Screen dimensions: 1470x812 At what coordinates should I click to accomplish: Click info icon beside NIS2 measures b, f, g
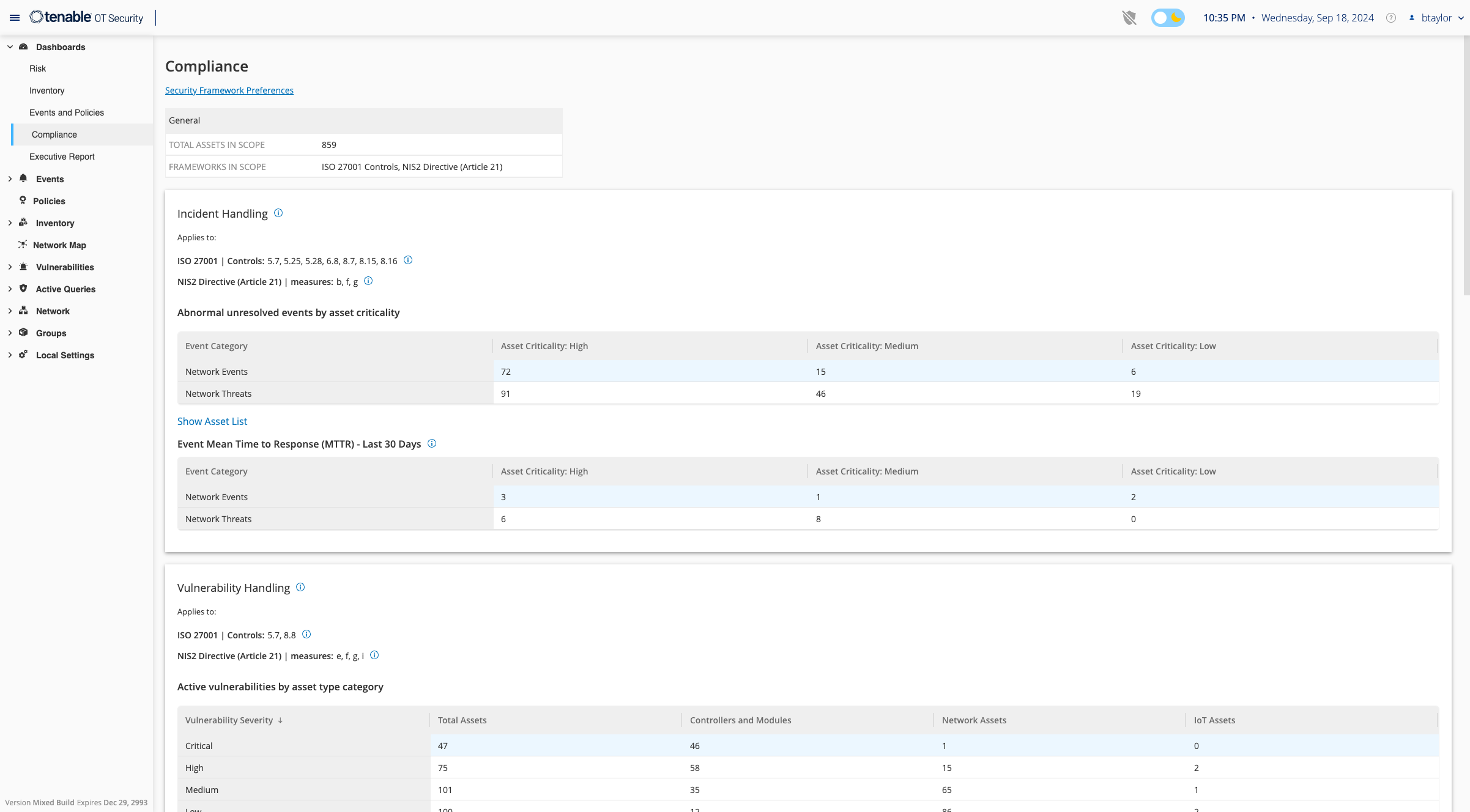(x=368, y=281)
